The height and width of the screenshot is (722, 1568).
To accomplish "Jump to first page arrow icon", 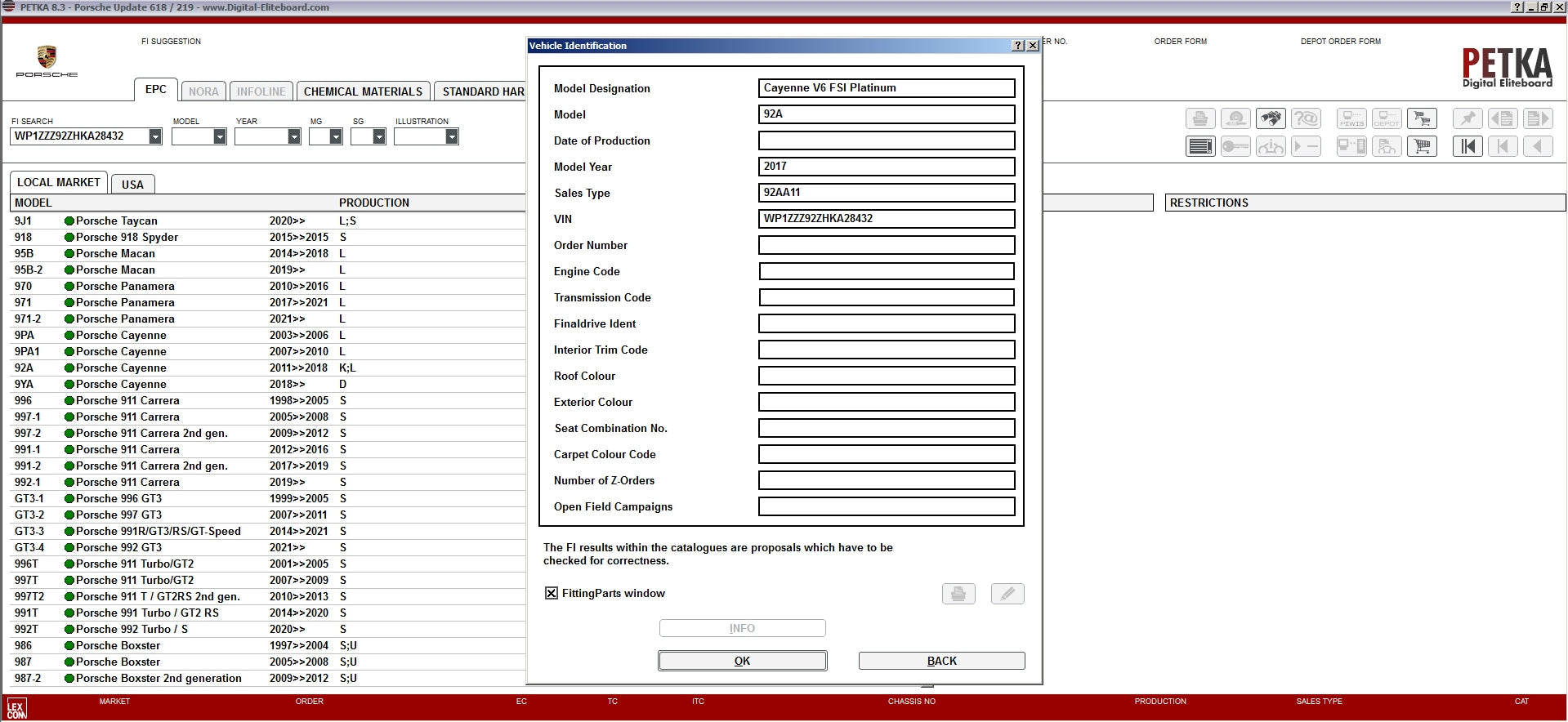I will 1467,147.
